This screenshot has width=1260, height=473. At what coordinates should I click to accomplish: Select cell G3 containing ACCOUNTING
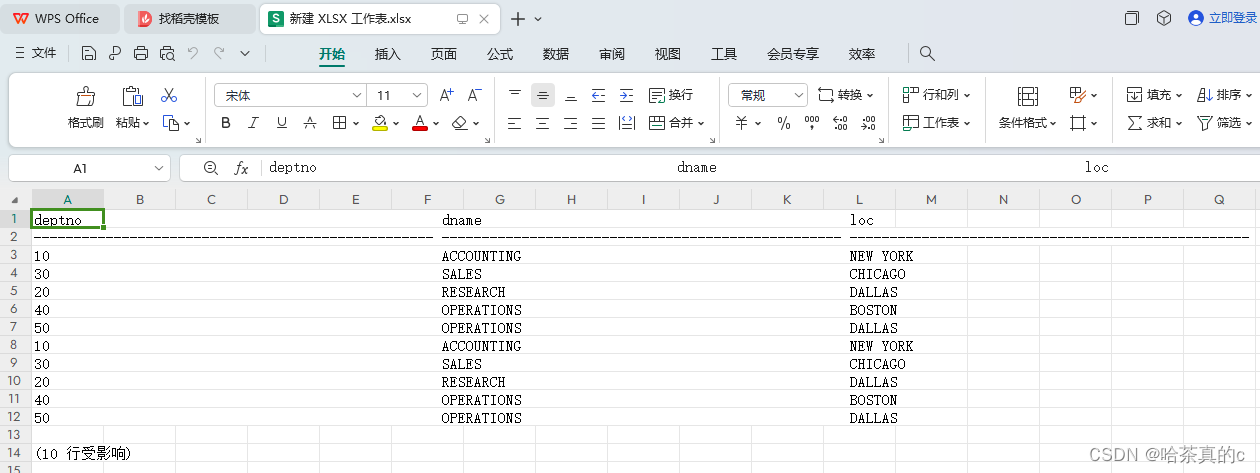tap(499, 256)
